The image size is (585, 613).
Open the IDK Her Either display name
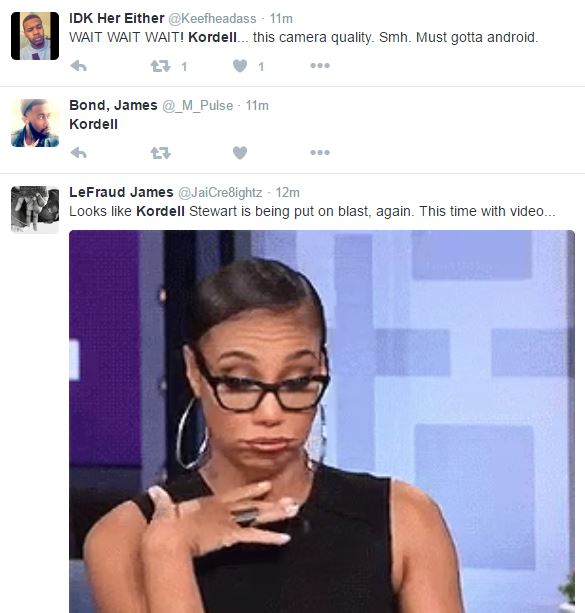[x=117, y=18]
